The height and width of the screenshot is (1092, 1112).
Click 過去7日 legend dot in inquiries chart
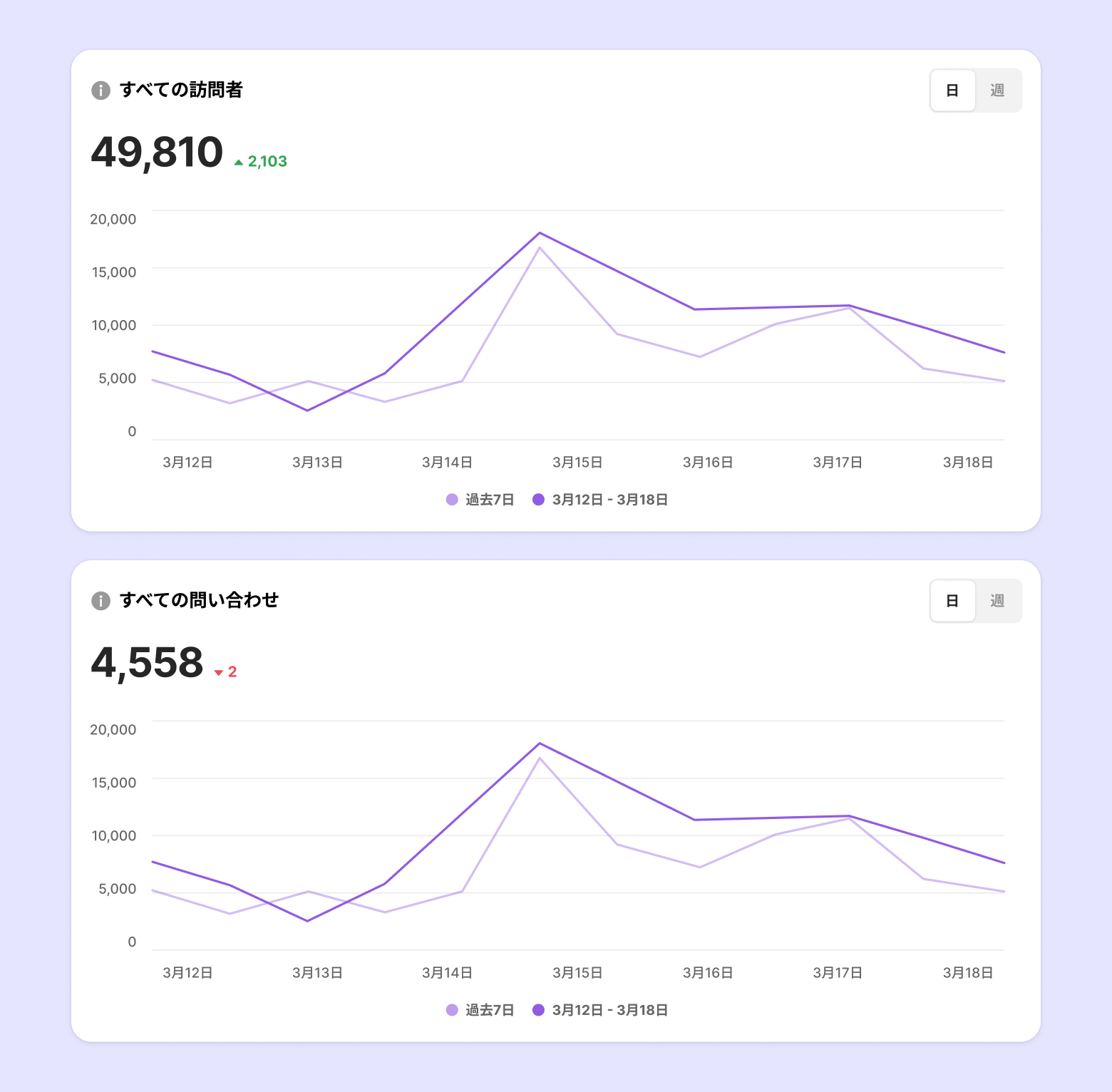click(452, 1010)
